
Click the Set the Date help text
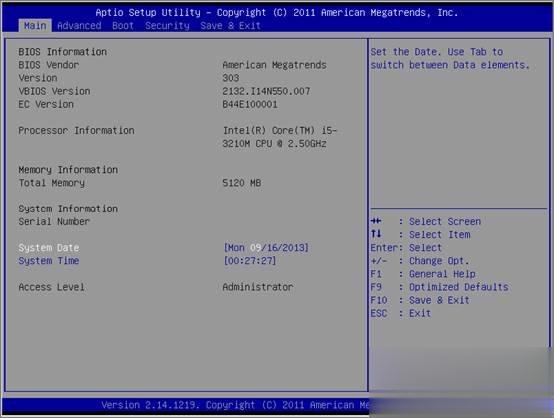(x=450, y=58)
